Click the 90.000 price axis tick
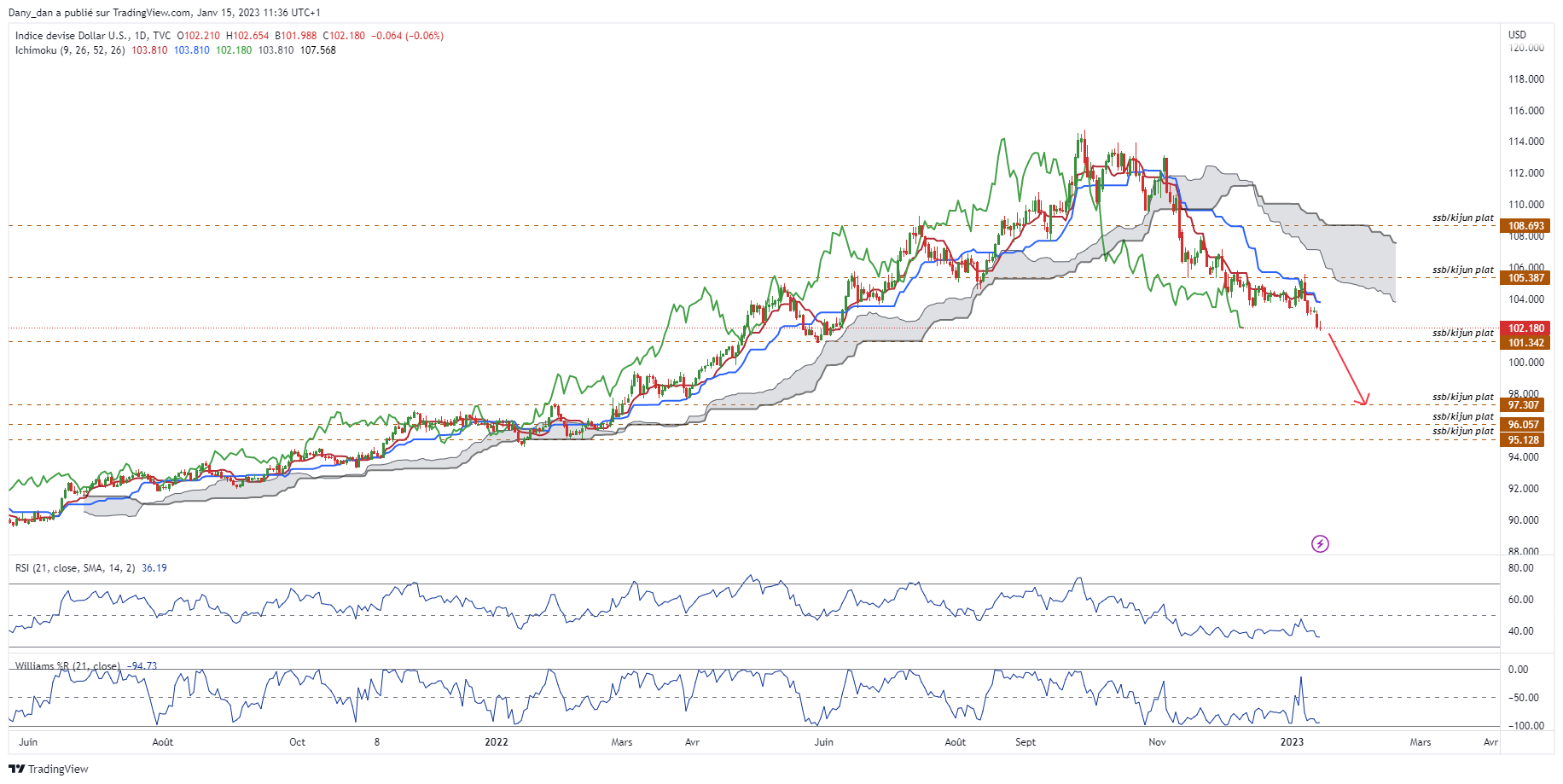 click(1524, 520)
